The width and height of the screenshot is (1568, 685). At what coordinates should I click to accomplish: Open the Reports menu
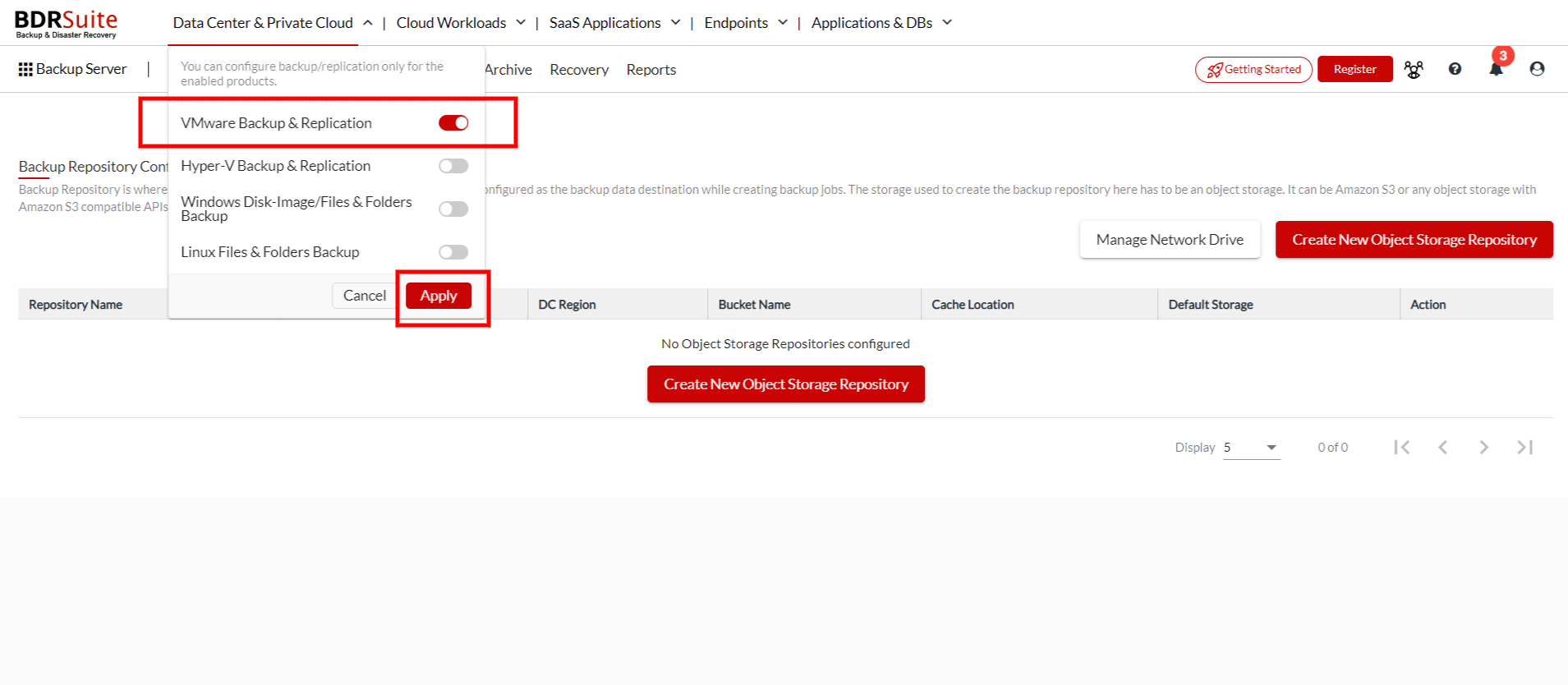tap(651, 70)
